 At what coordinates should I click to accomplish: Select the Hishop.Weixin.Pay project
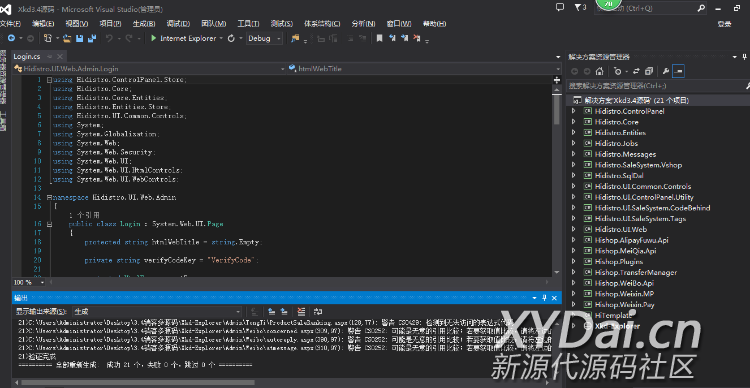coord(625,305)
